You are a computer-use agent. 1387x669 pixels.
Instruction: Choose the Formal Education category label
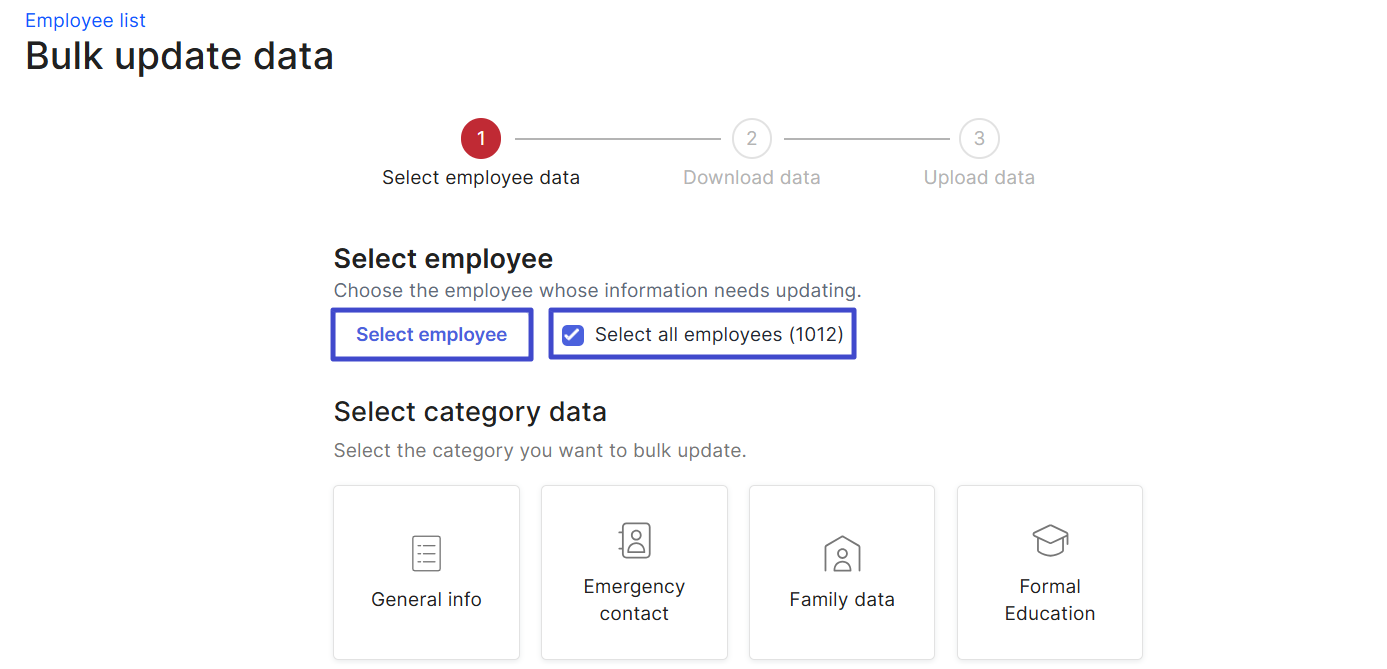(x=1050, y=600)
